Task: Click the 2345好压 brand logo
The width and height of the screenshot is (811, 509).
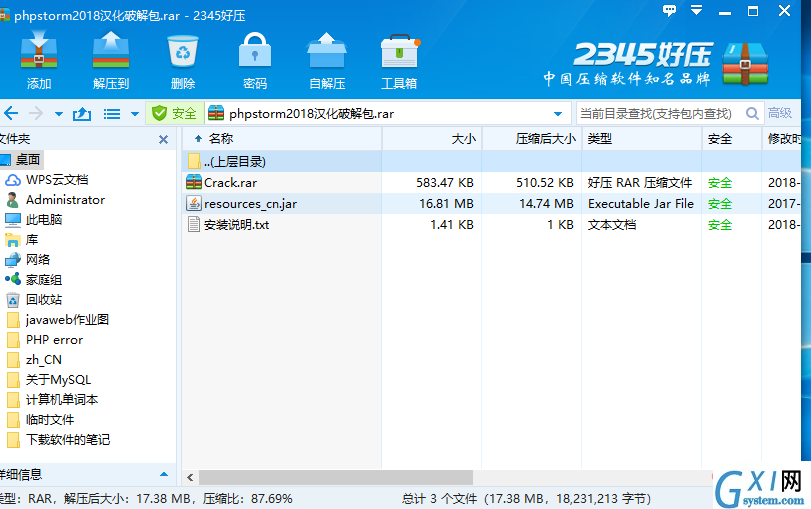Action: click(656, 63)
